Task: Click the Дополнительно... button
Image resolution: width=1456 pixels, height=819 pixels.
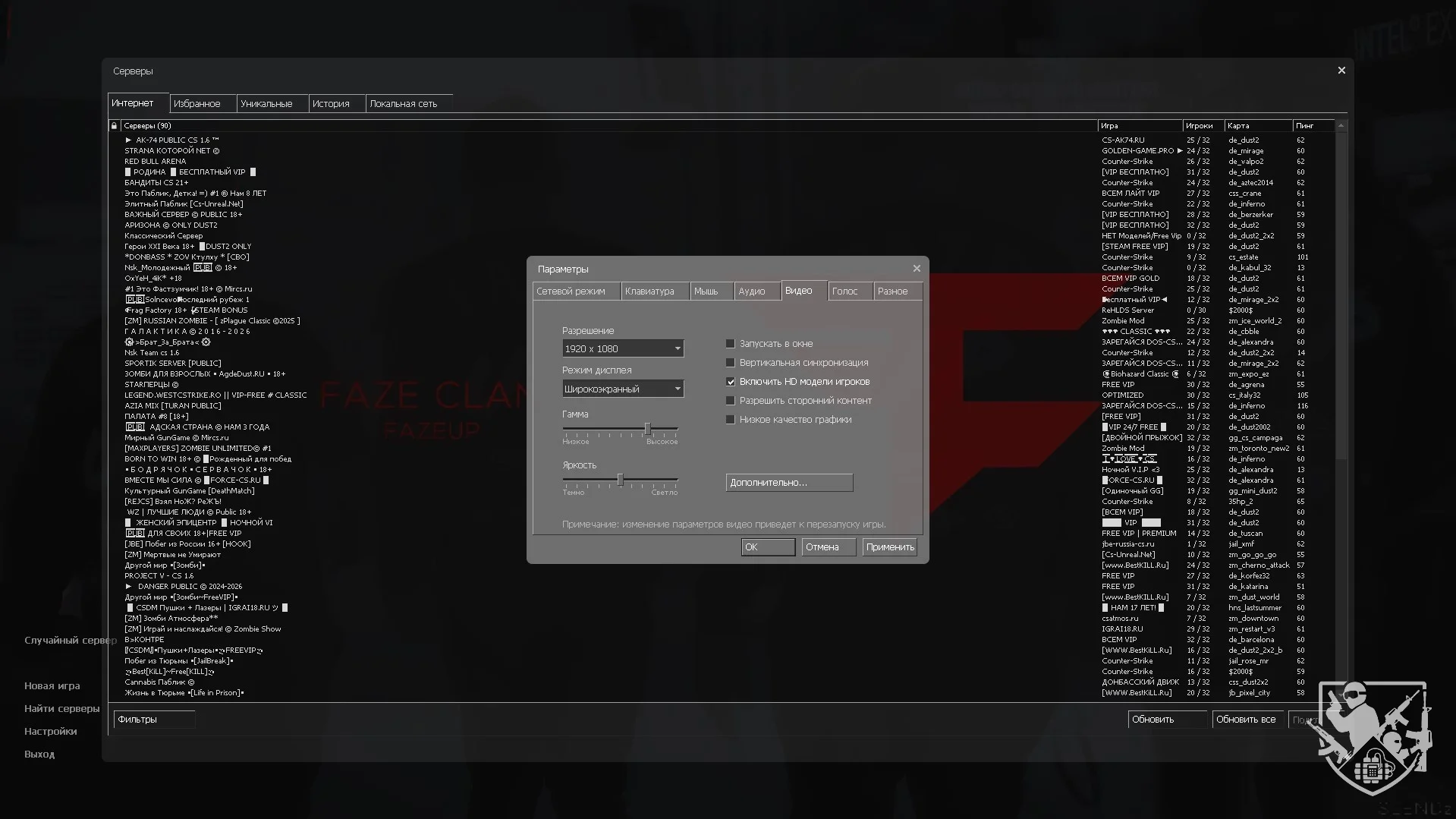Action: [x=789, y=483]
